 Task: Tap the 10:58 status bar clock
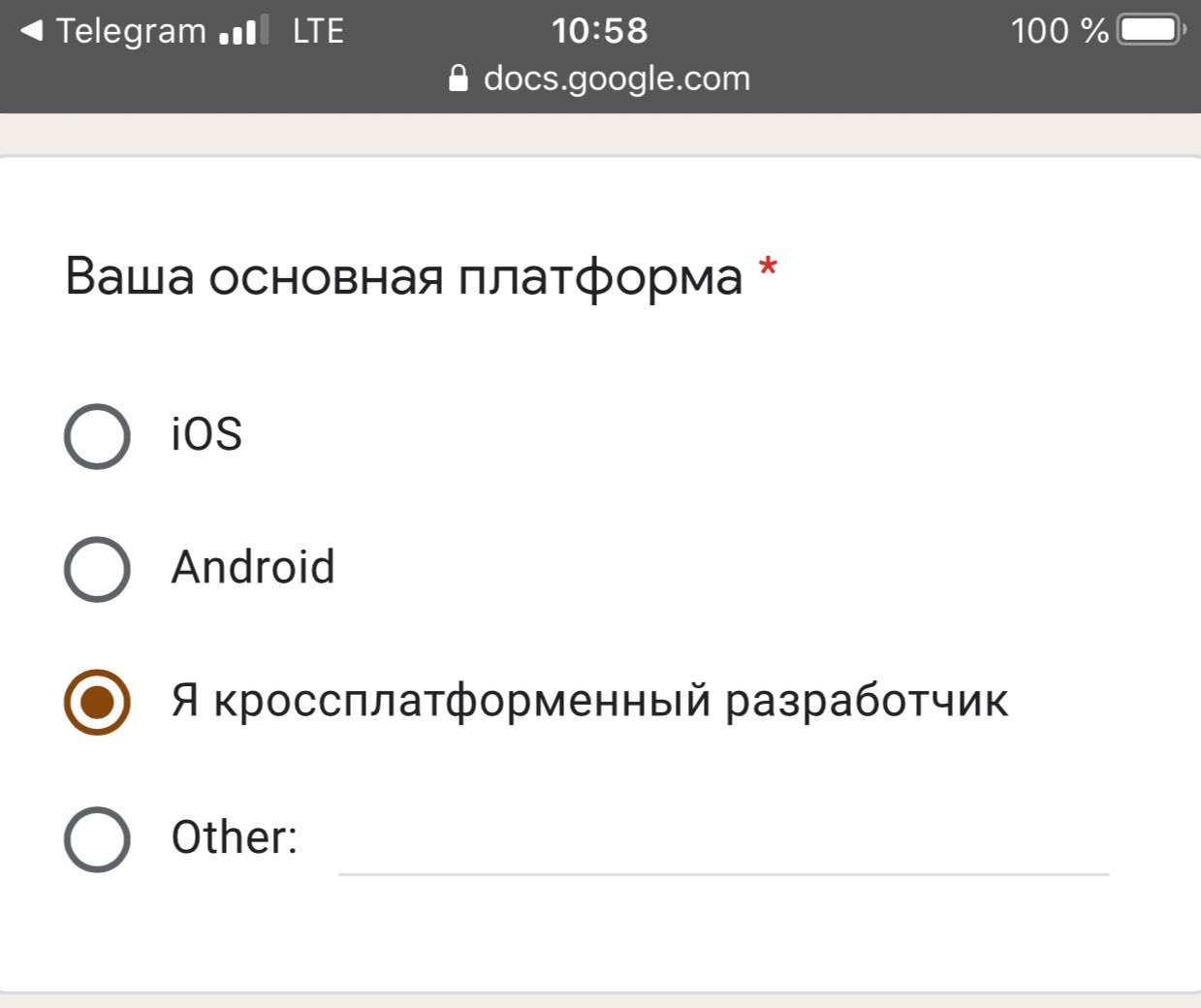pos(599,31)
